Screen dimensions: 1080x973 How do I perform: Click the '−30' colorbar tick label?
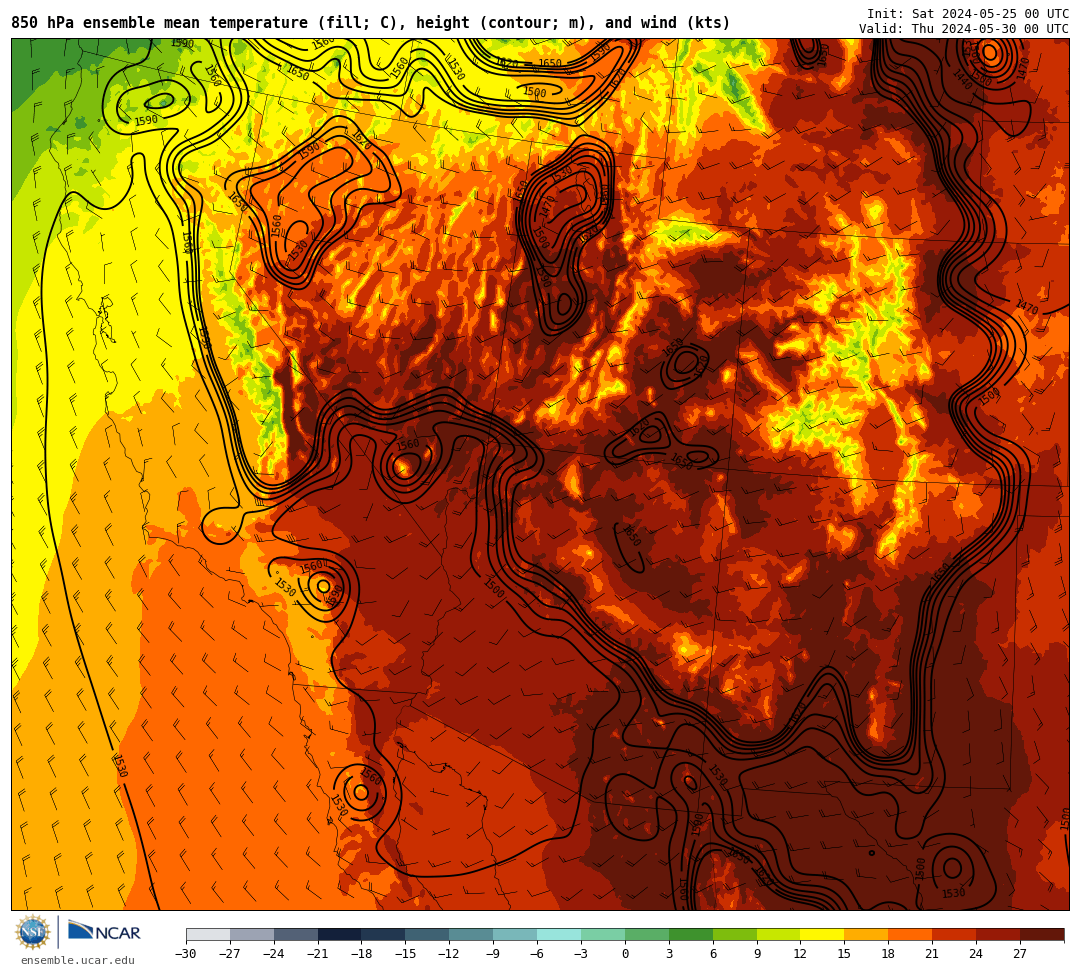tap(186, 954)
